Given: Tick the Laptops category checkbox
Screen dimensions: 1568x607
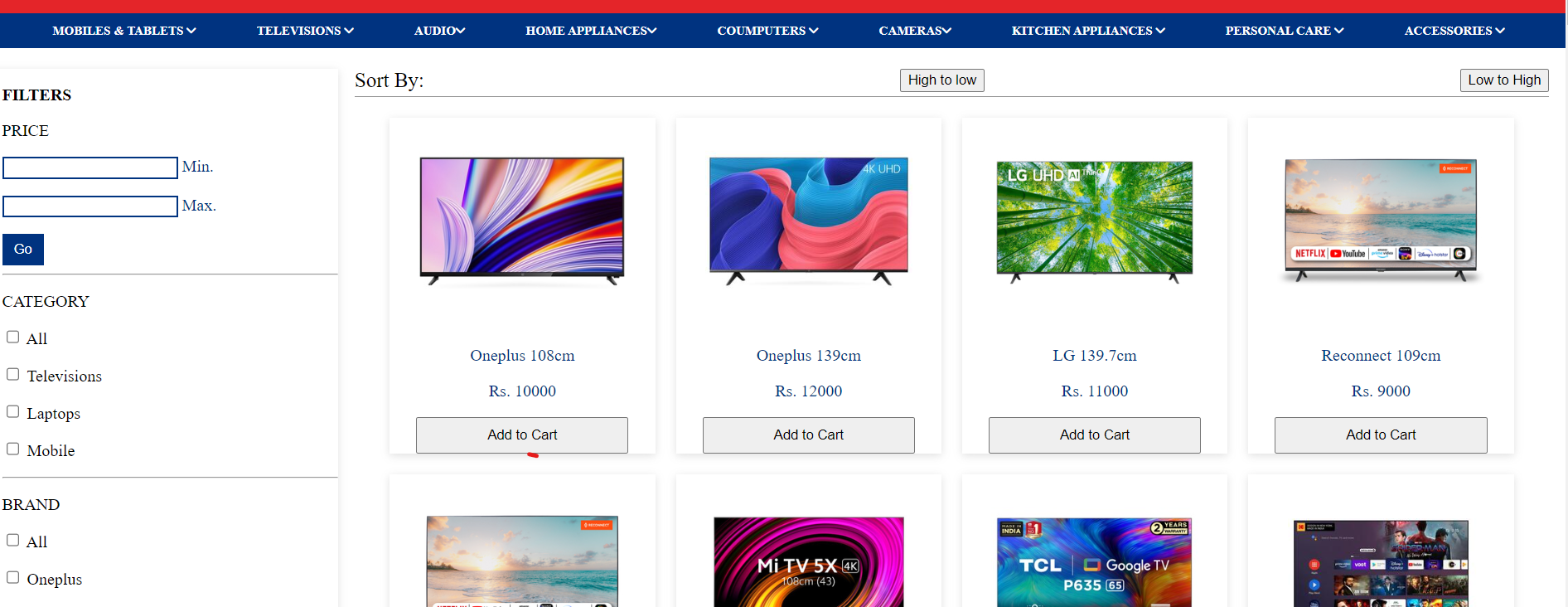Looking at the screenshot, I should click(x=13, y=412).
